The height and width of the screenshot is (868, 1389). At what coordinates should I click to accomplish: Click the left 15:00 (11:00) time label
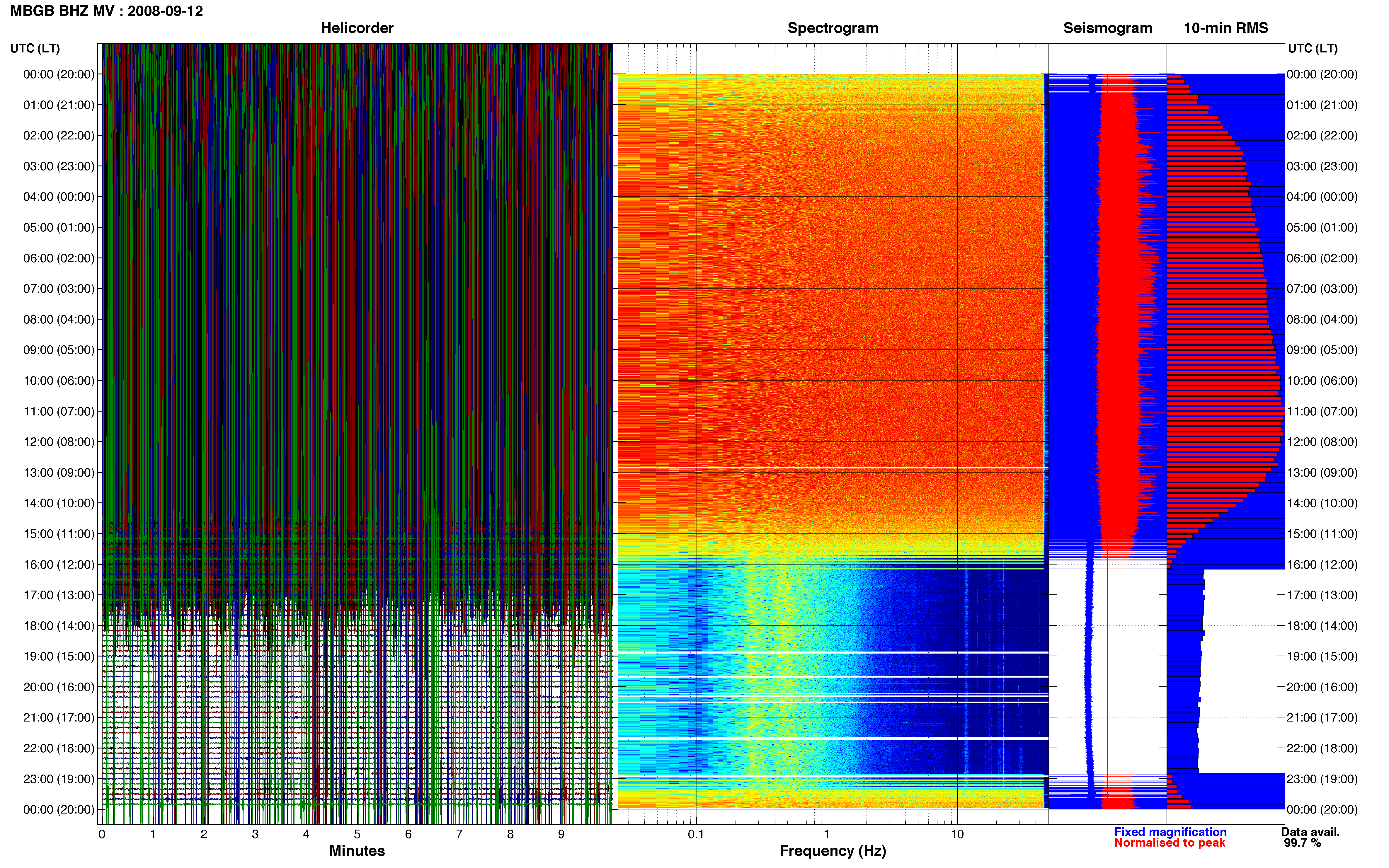(x=59, y=534)
